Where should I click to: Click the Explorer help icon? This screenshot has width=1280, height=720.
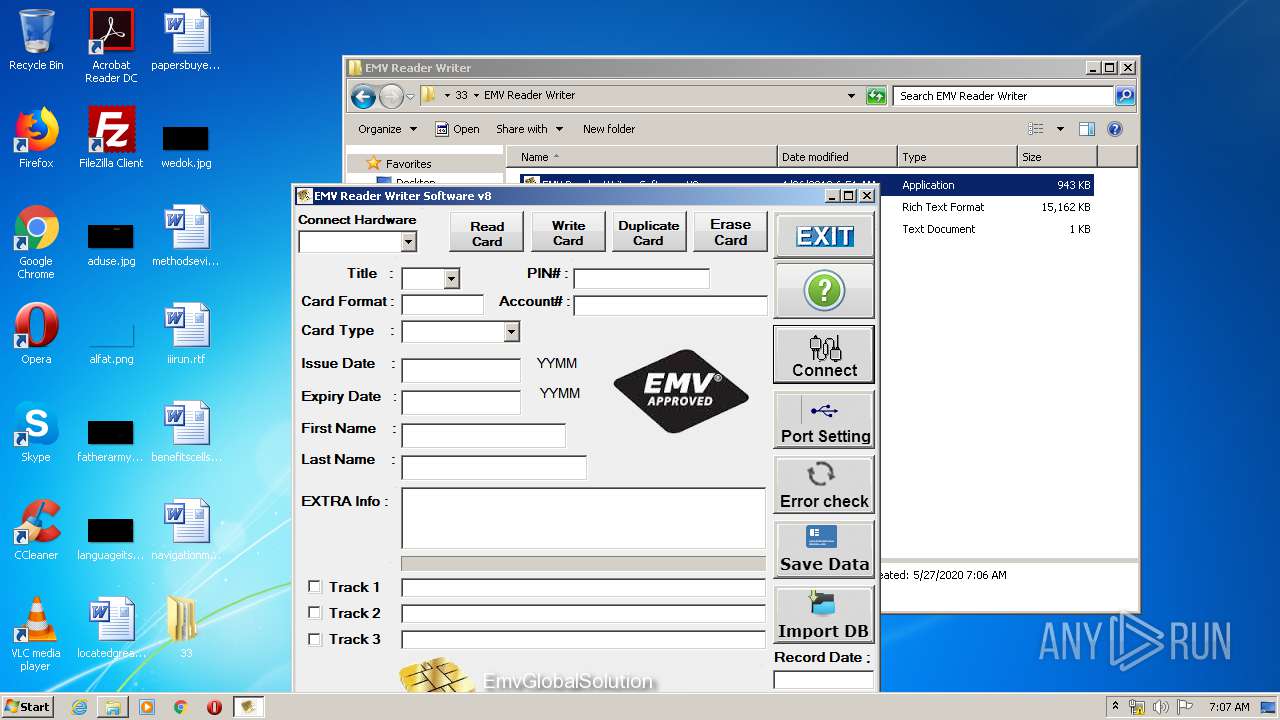tap(1115, 129)
